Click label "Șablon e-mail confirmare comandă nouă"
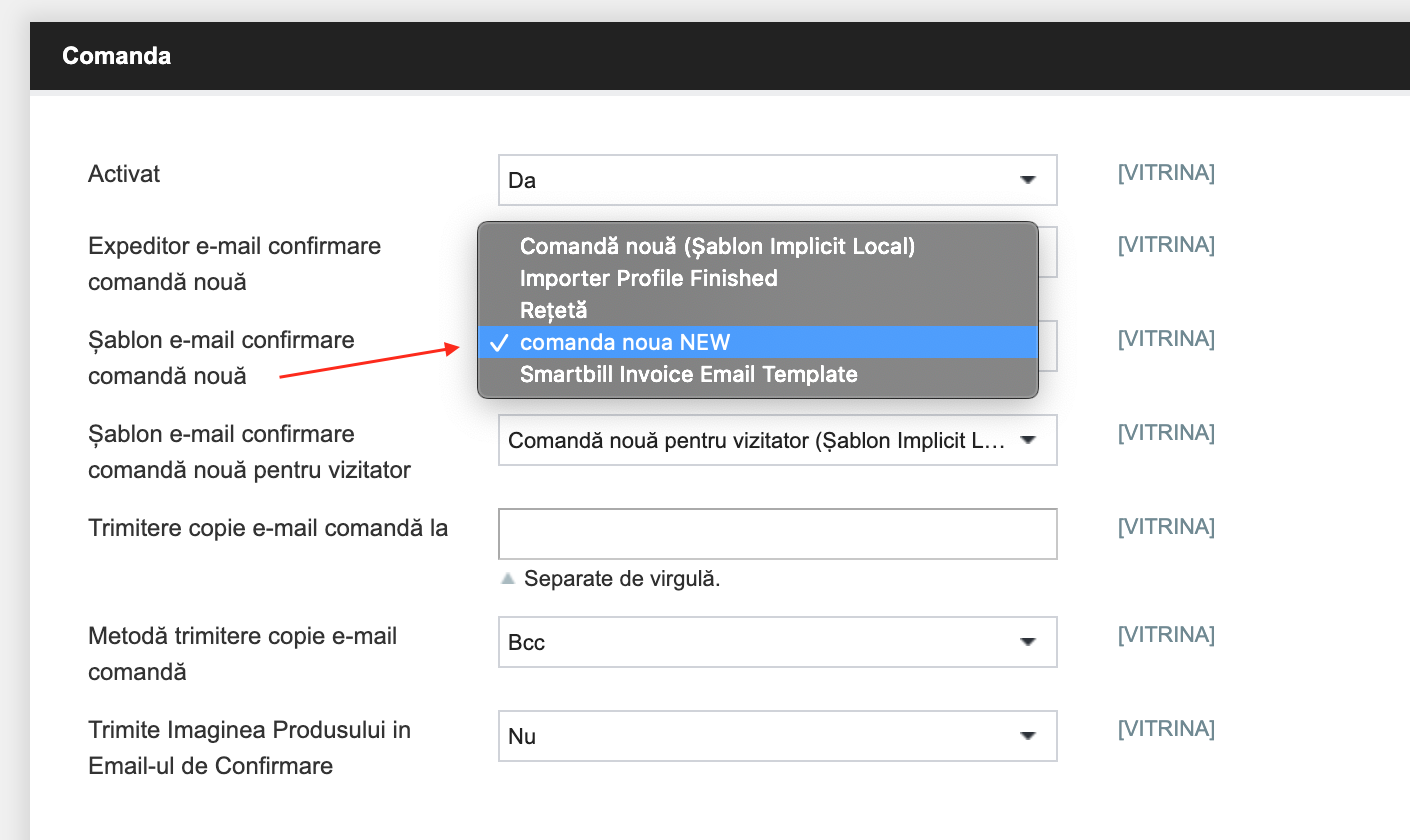 point(221,358)
